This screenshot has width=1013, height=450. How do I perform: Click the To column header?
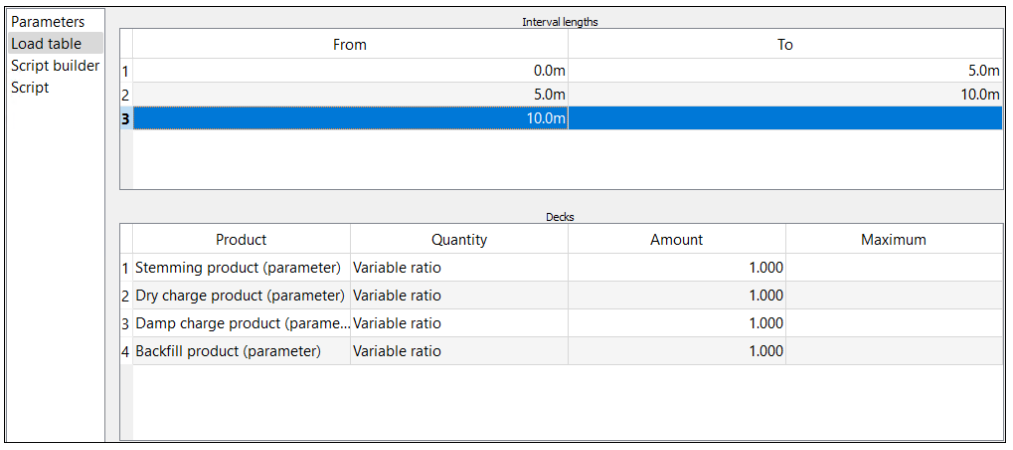(785, 44)
